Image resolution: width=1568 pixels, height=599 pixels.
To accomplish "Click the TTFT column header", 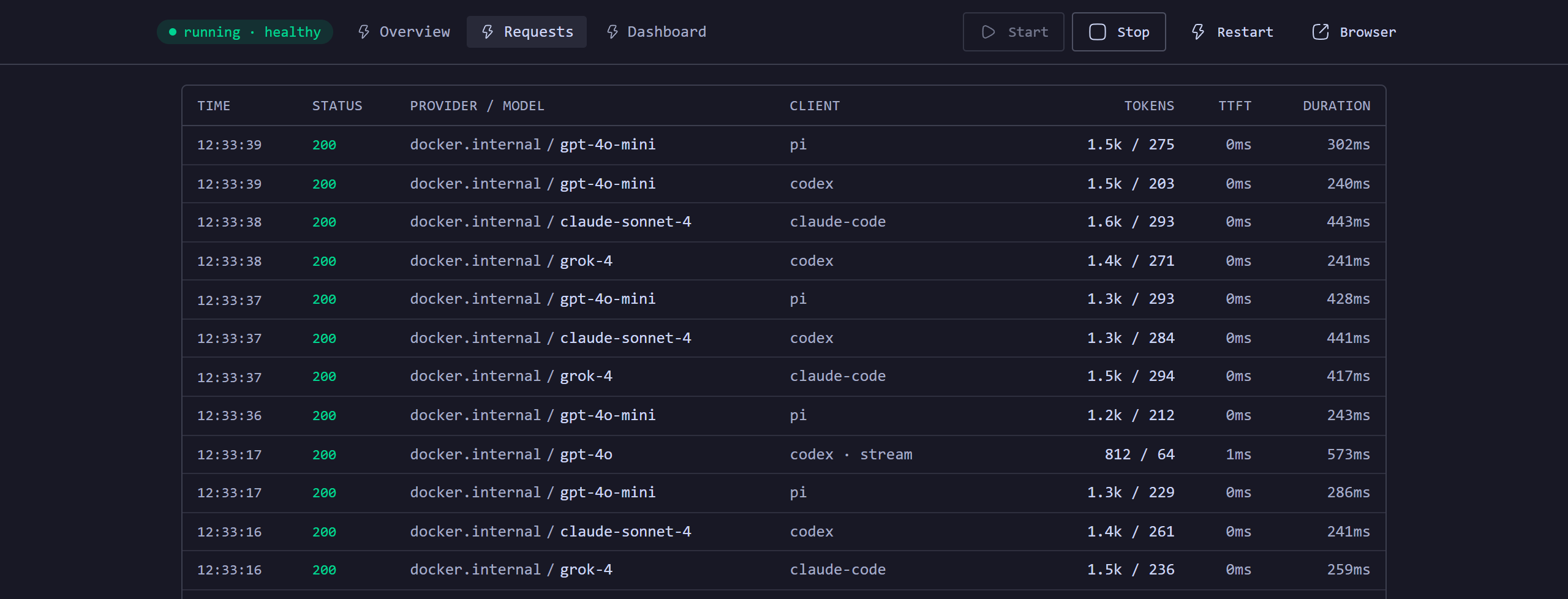I will pos(1234,106).
